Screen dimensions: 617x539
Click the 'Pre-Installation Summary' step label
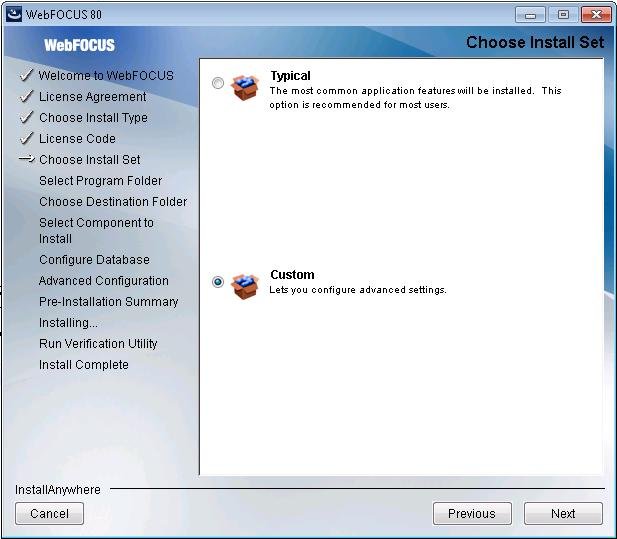click(x=109, y=302)
